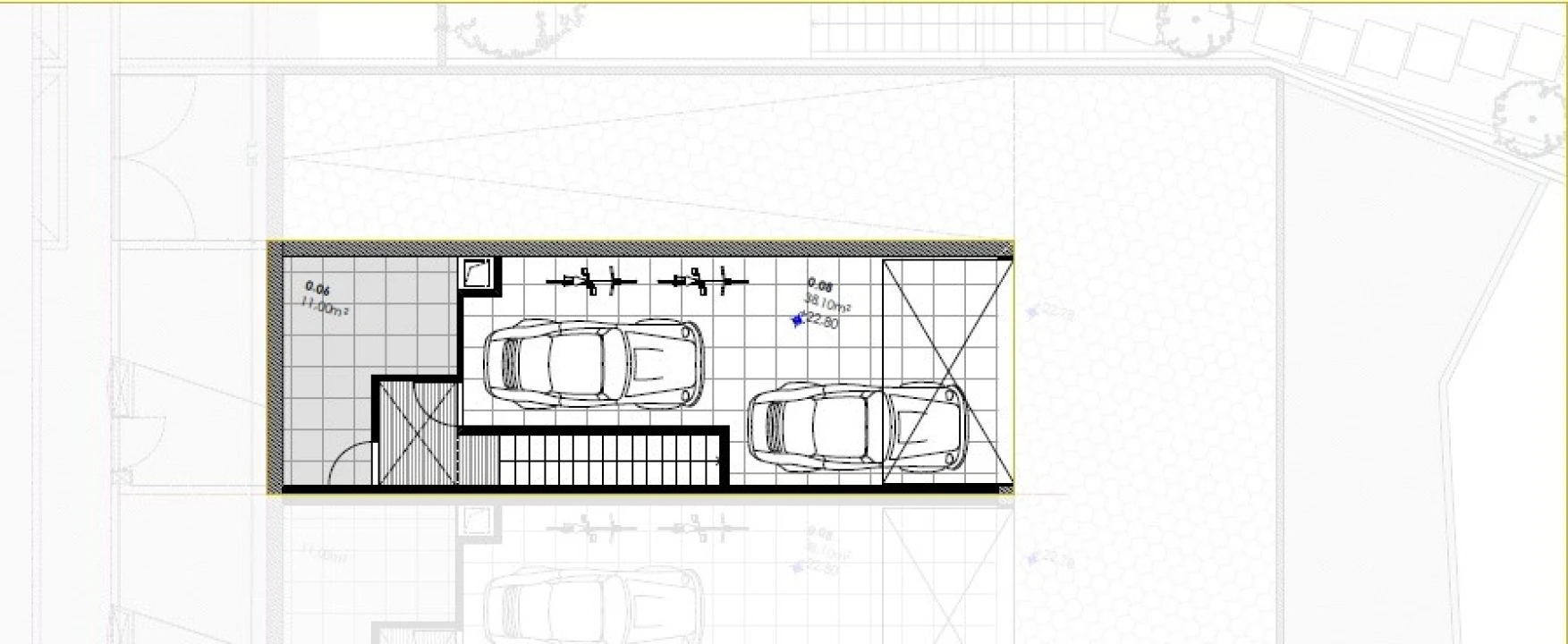Click the right bicycle symbol
This screenshot has height=644, width=1568.
[x=703, y=282]
